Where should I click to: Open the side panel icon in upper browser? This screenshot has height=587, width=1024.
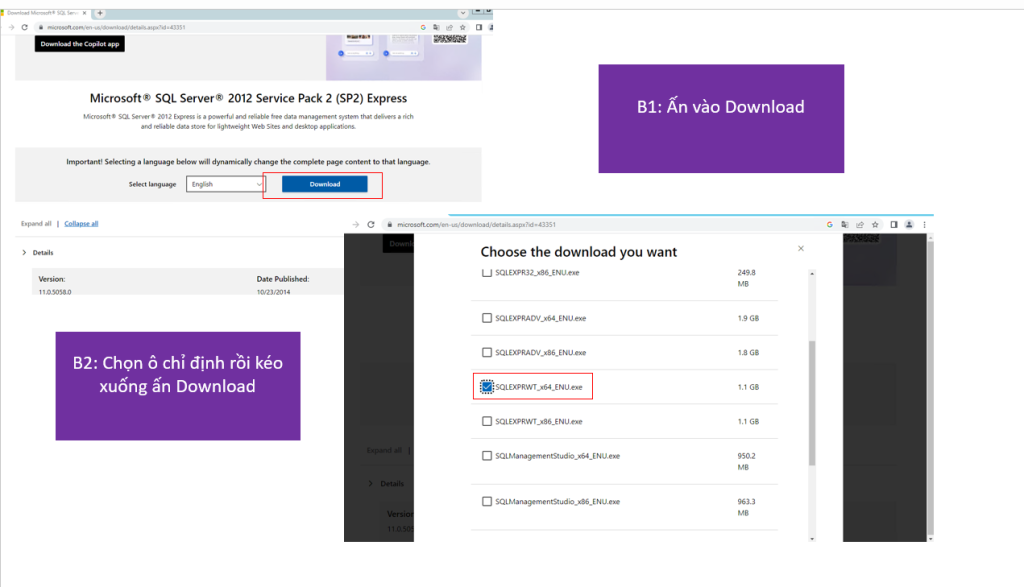click(x=479, y=27)
